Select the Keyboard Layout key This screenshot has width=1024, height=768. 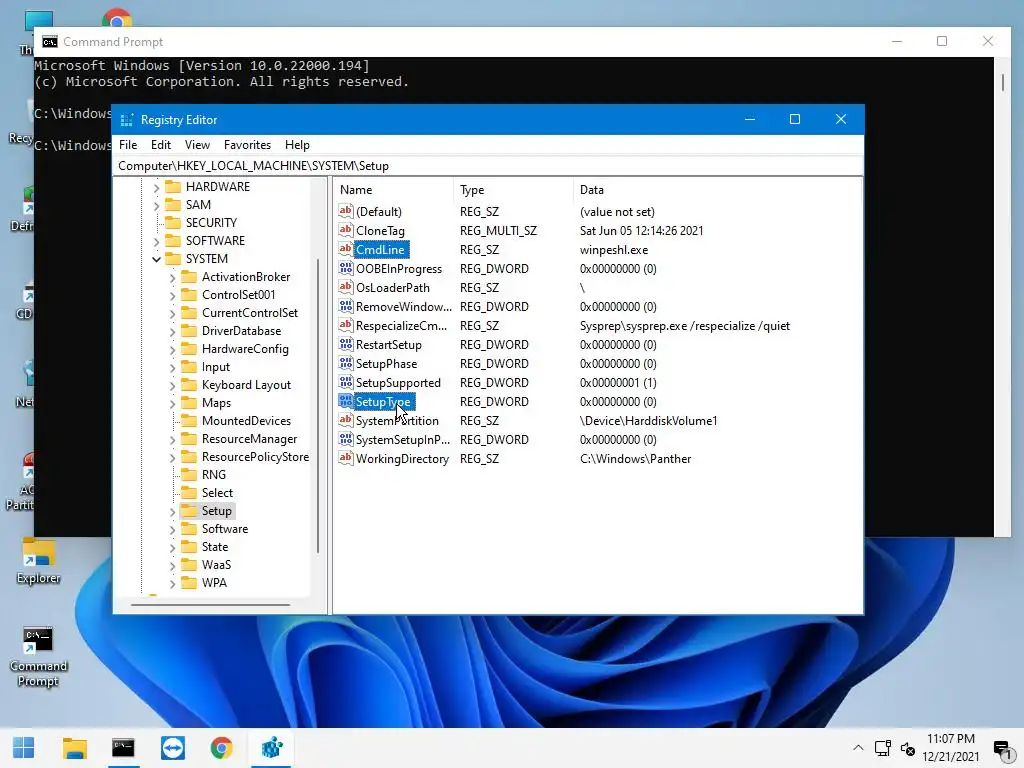246,385
